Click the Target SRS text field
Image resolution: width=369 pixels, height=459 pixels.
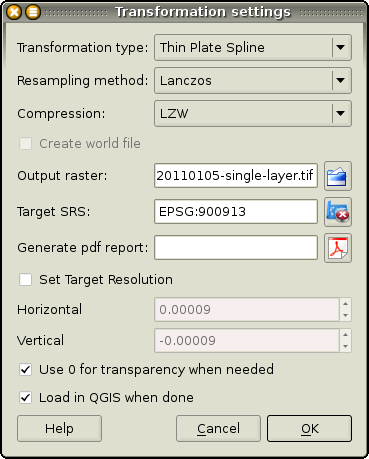tap(236, 212)
